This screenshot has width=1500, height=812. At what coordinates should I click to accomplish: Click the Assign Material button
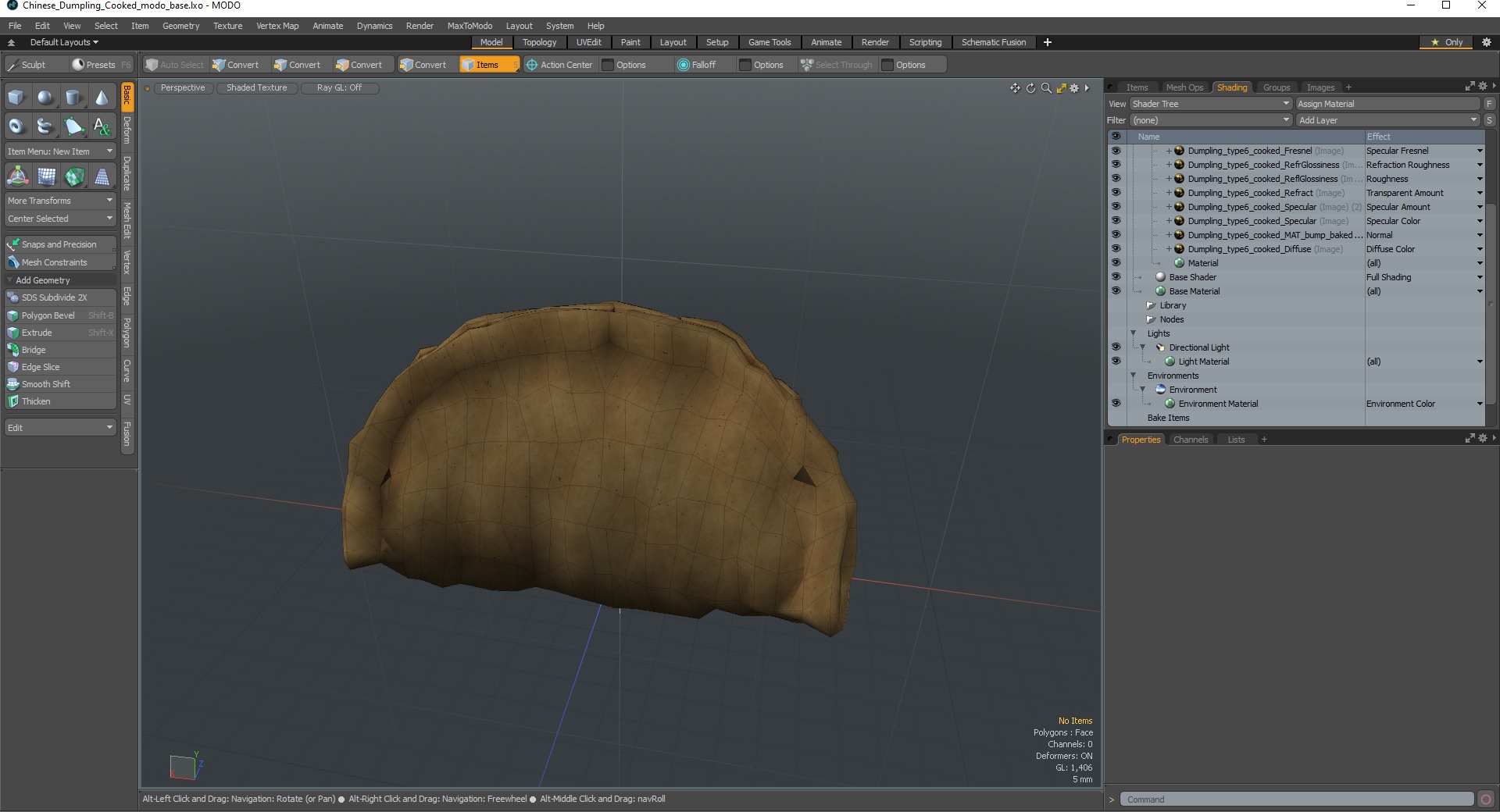(x=1387, y=104)
